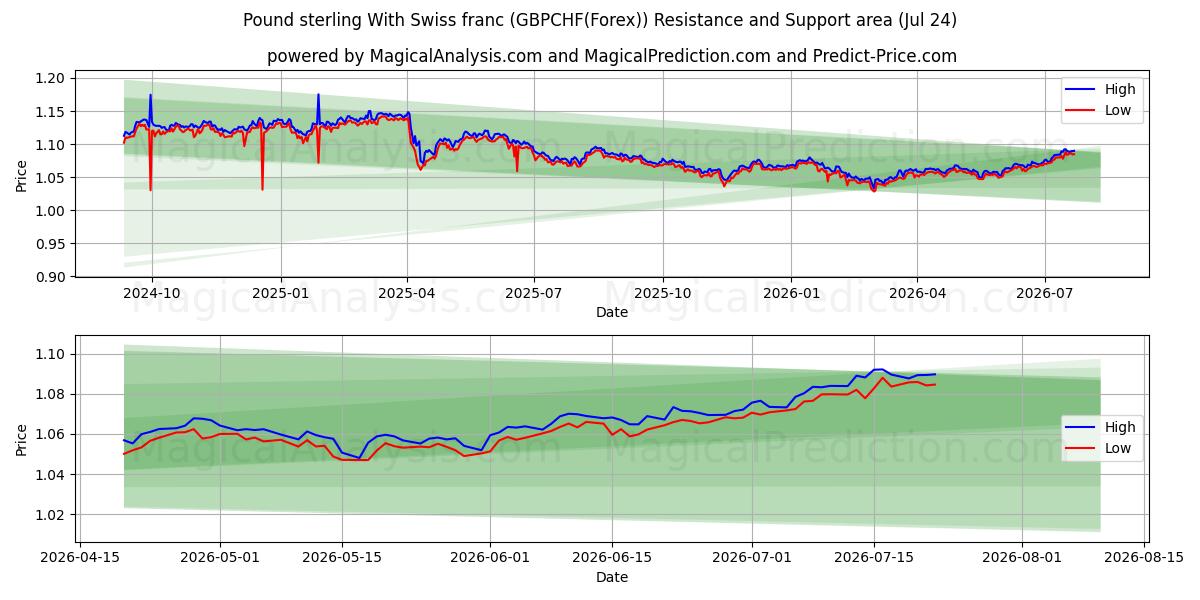Click the 'Date' axis label under the bottom chart

click(x=612, y=577)
